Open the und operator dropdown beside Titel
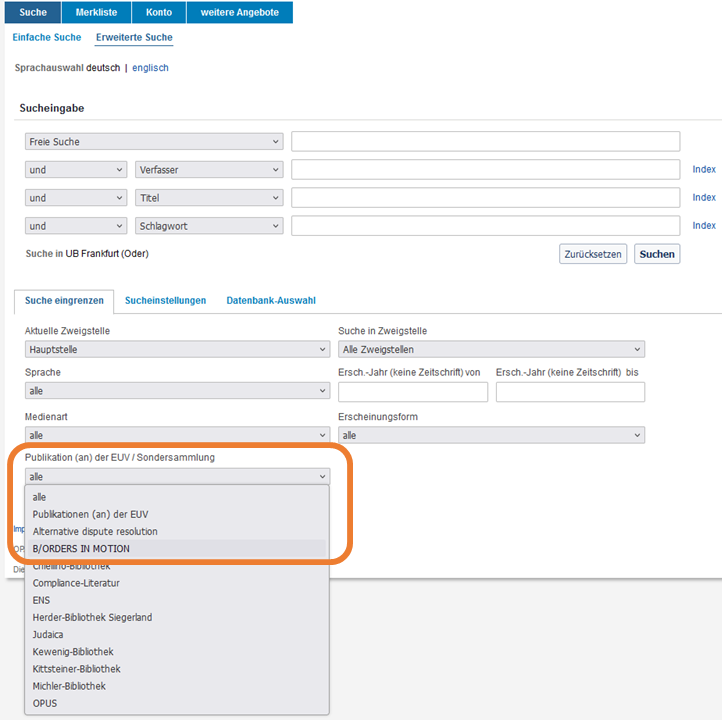Screen dimensions: 722x720 [76, 197]
